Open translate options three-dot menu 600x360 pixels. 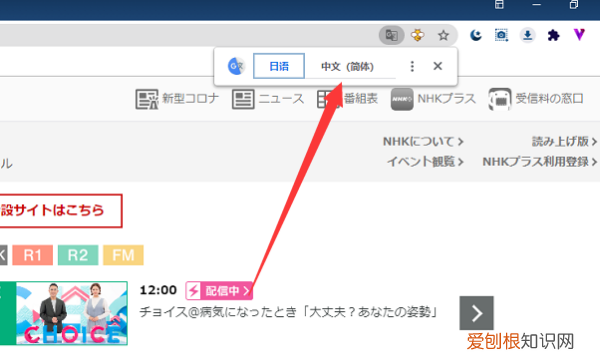[412, 66]
